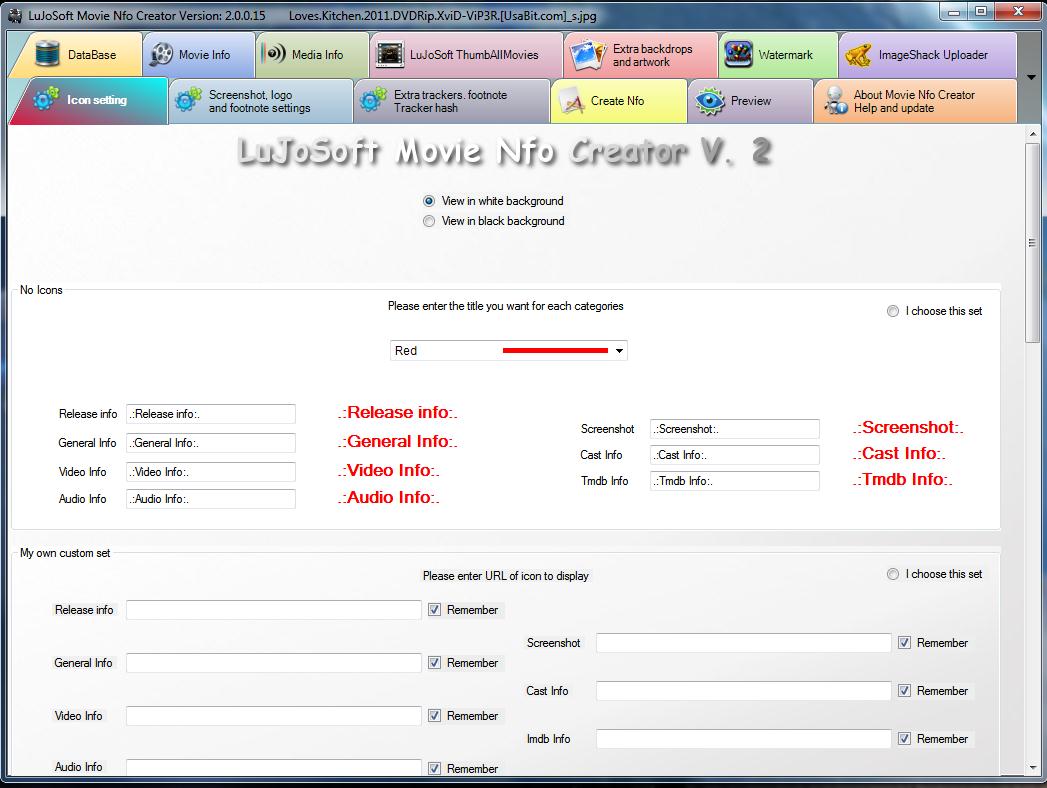Screen dimensions: 1047x788
Task: Close the Movie Nfo Creator window
Action: 1018,11
